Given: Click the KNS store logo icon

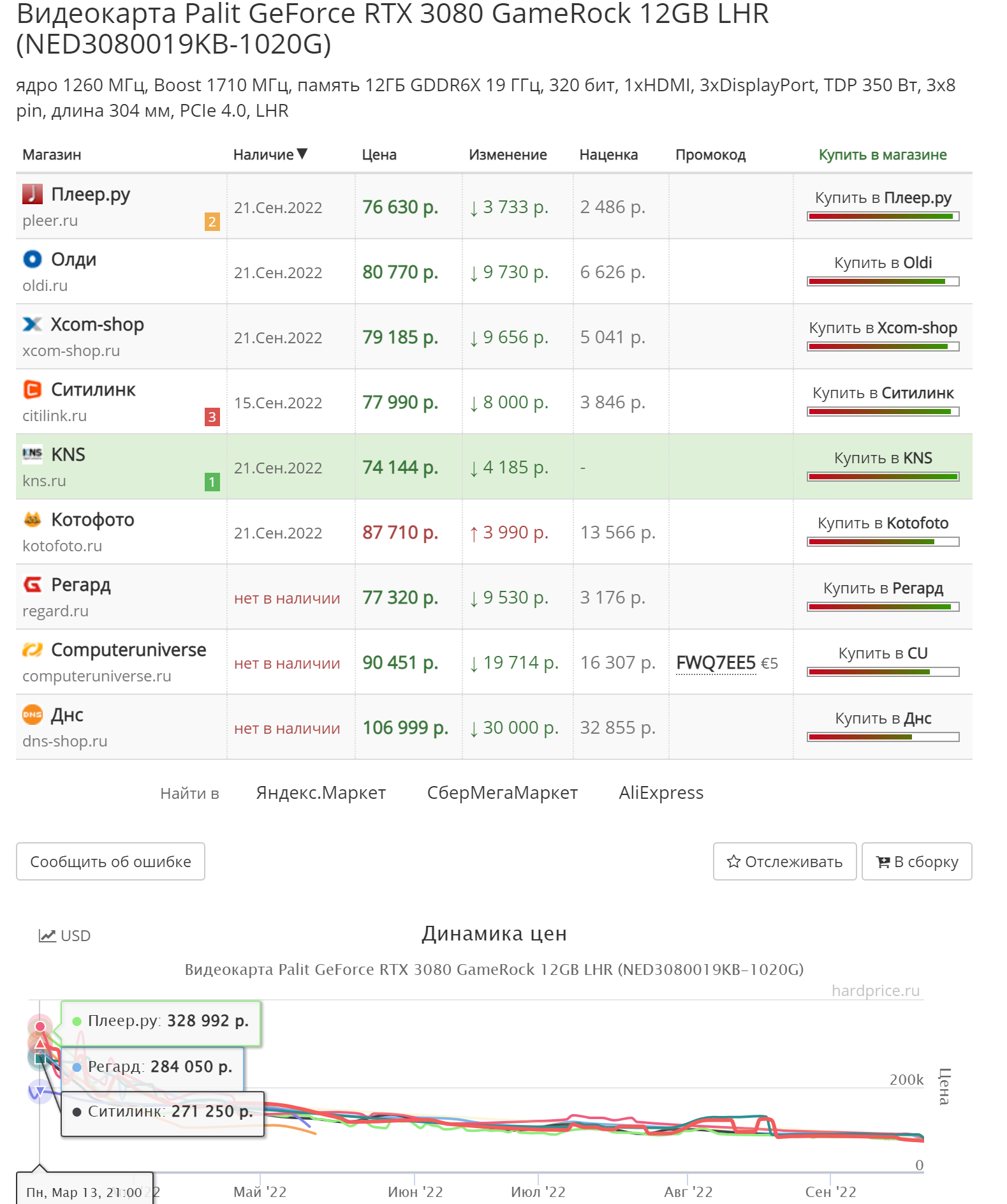Looking at the screenshot, I should (x=33, y=454).
